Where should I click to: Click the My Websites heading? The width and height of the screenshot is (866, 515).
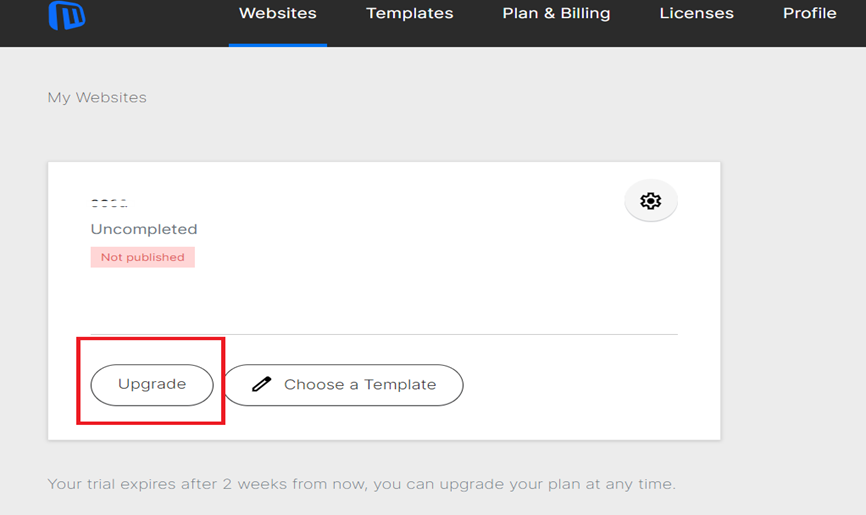97,98
